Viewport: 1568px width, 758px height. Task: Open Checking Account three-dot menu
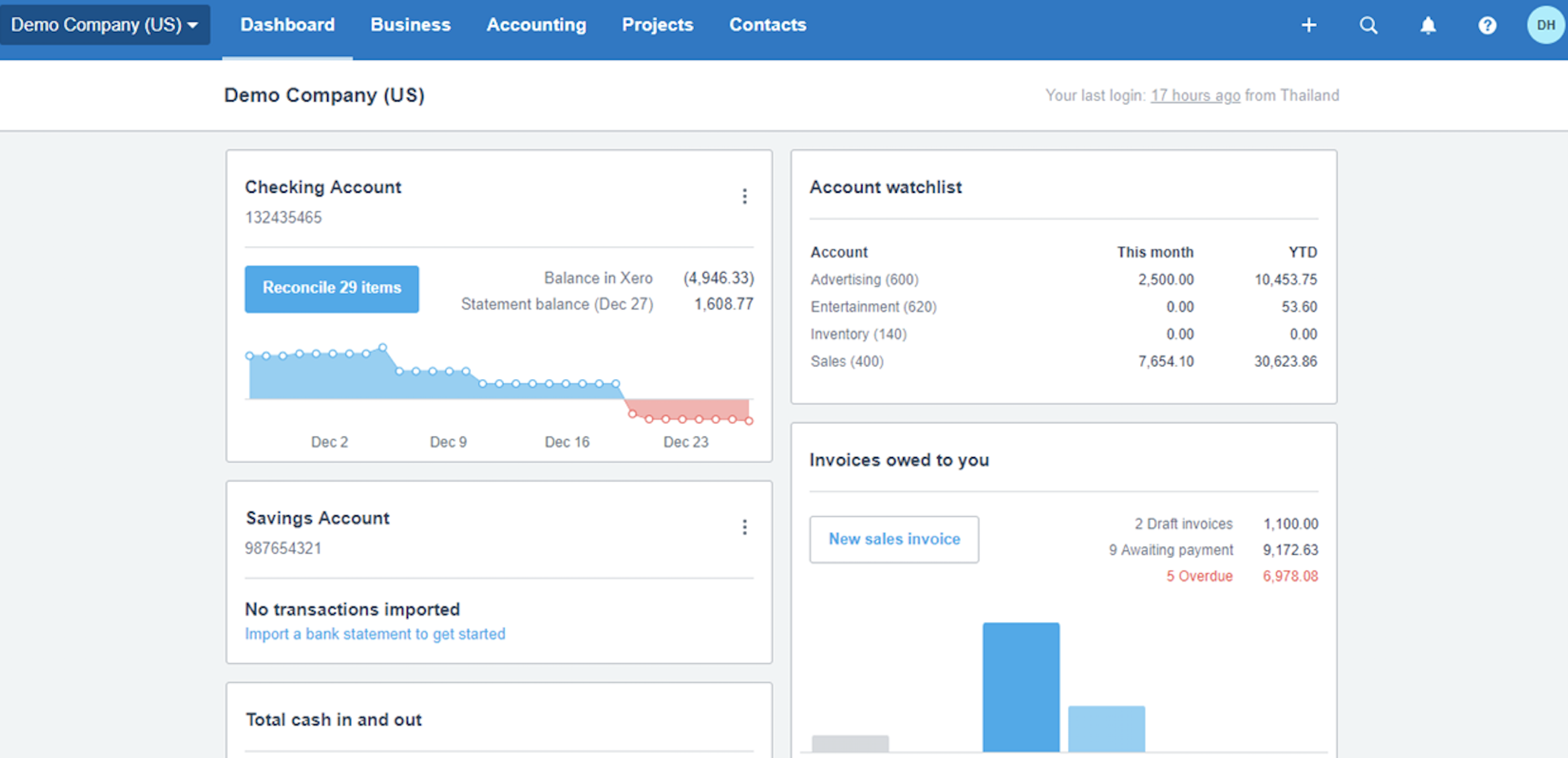point(744,196)
